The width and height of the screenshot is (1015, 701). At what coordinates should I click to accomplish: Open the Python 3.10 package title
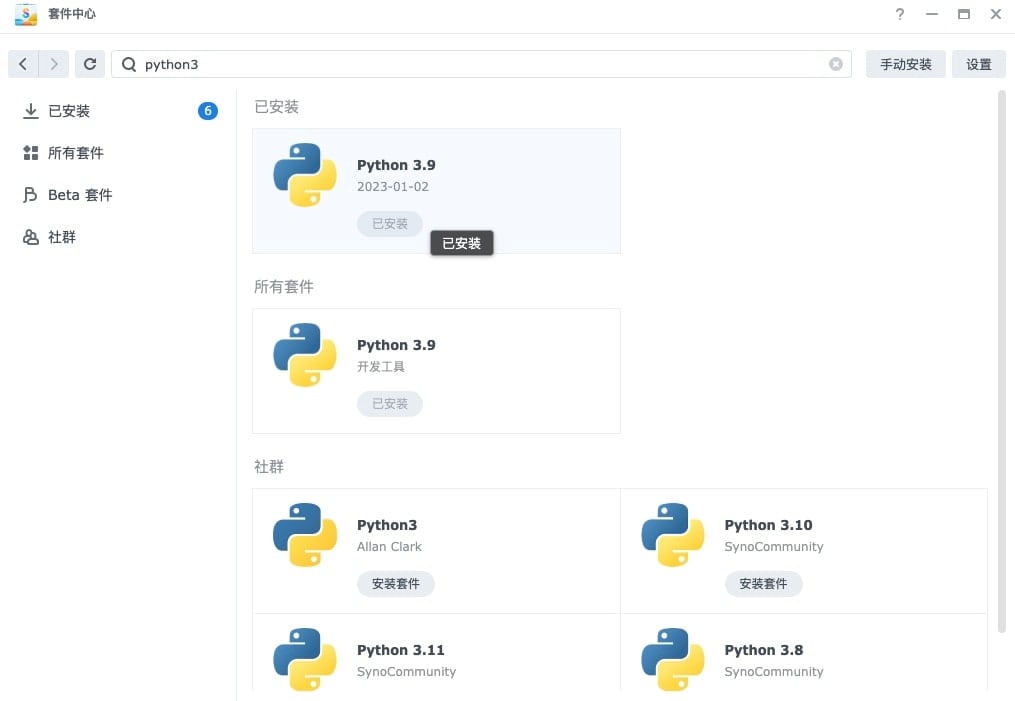768,525
